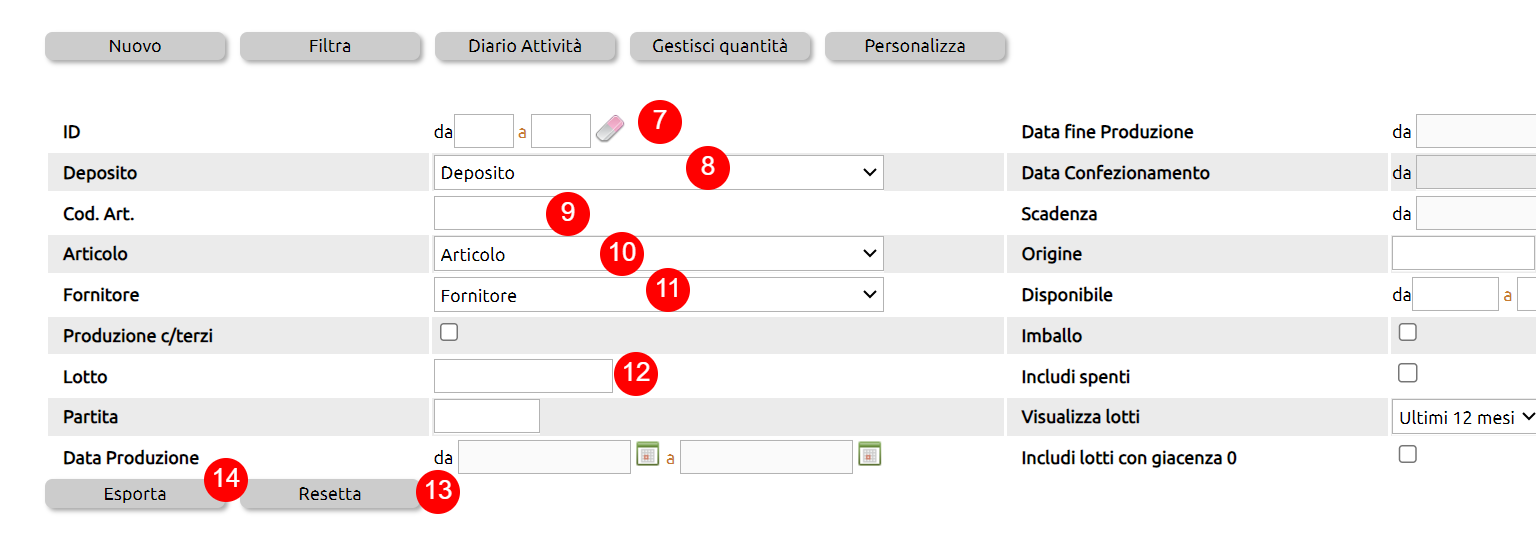
Task: Open the Data Produzione end calendar picker
Action: pos(869,454)
